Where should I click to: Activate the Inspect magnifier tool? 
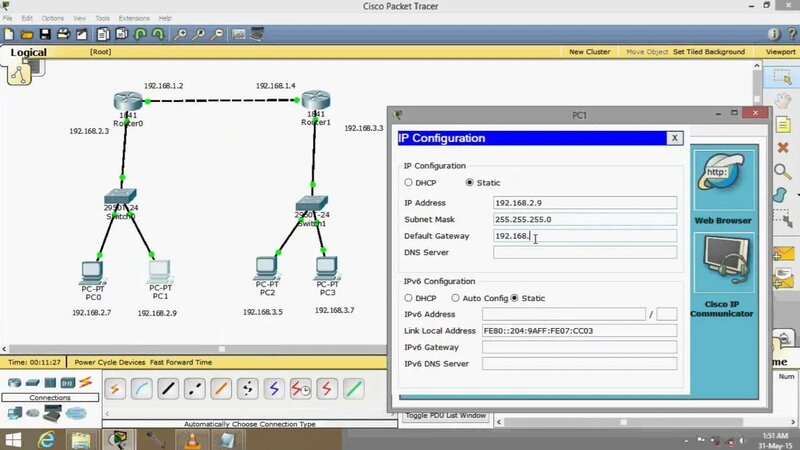783,171
